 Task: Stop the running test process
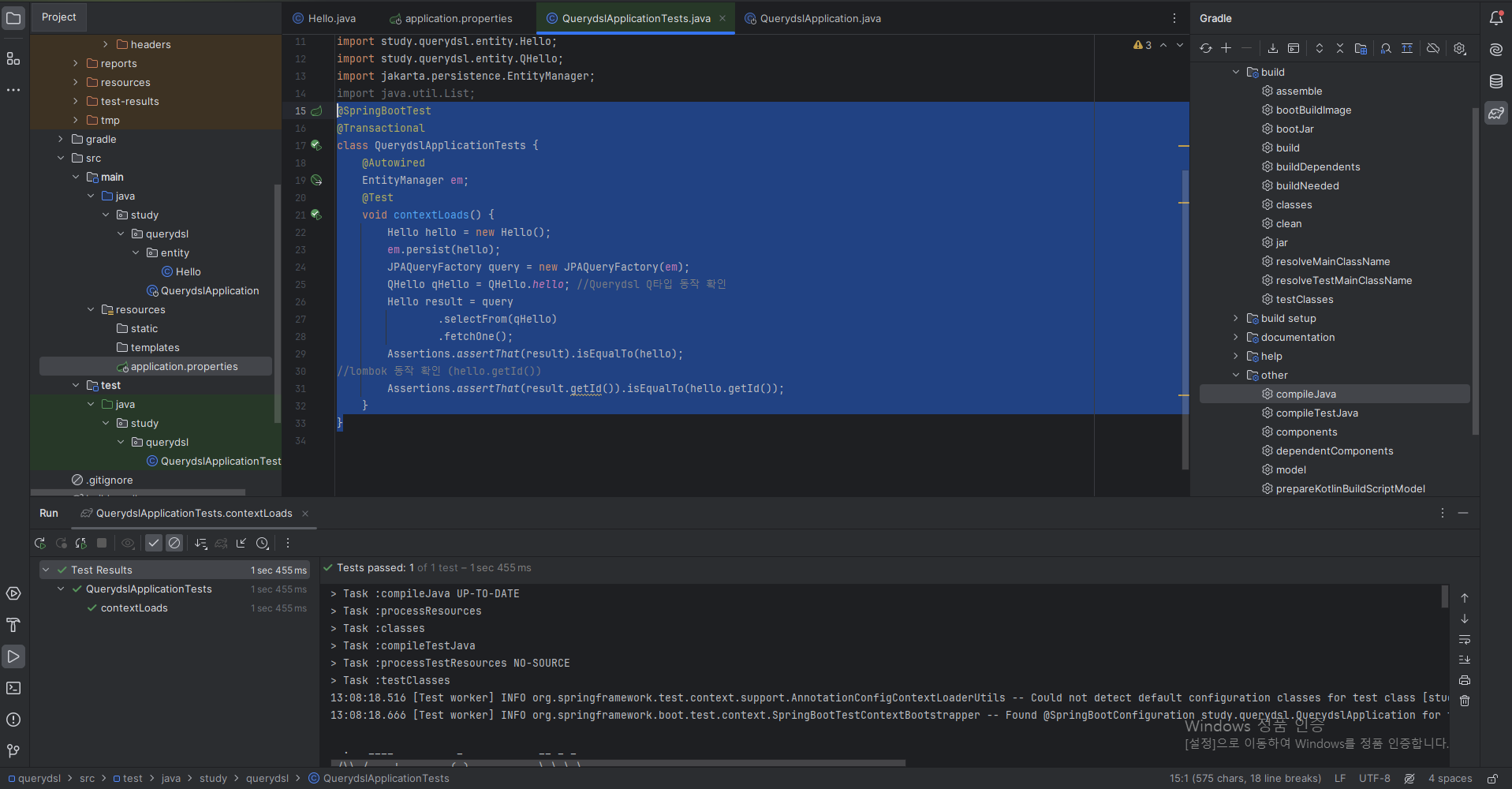[x=102, y=543]
